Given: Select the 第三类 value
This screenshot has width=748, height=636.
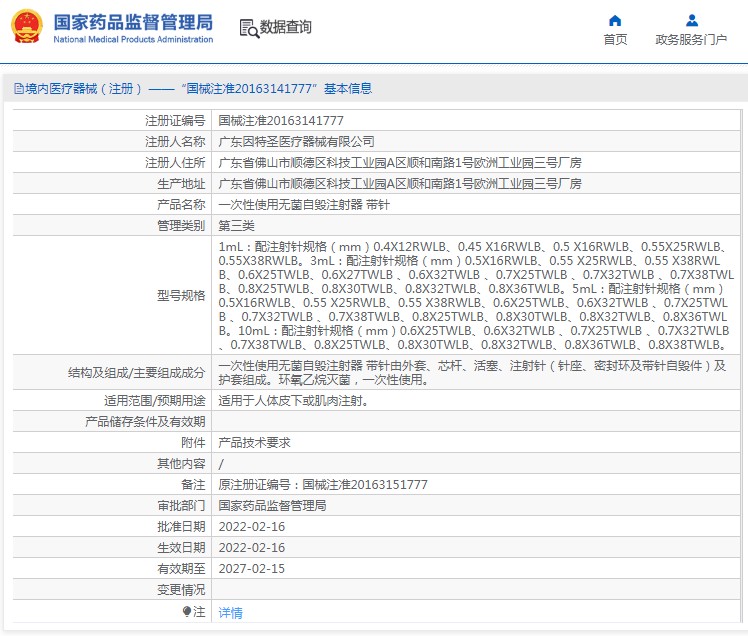Looking at the screenshot, I should click(237, 226).
